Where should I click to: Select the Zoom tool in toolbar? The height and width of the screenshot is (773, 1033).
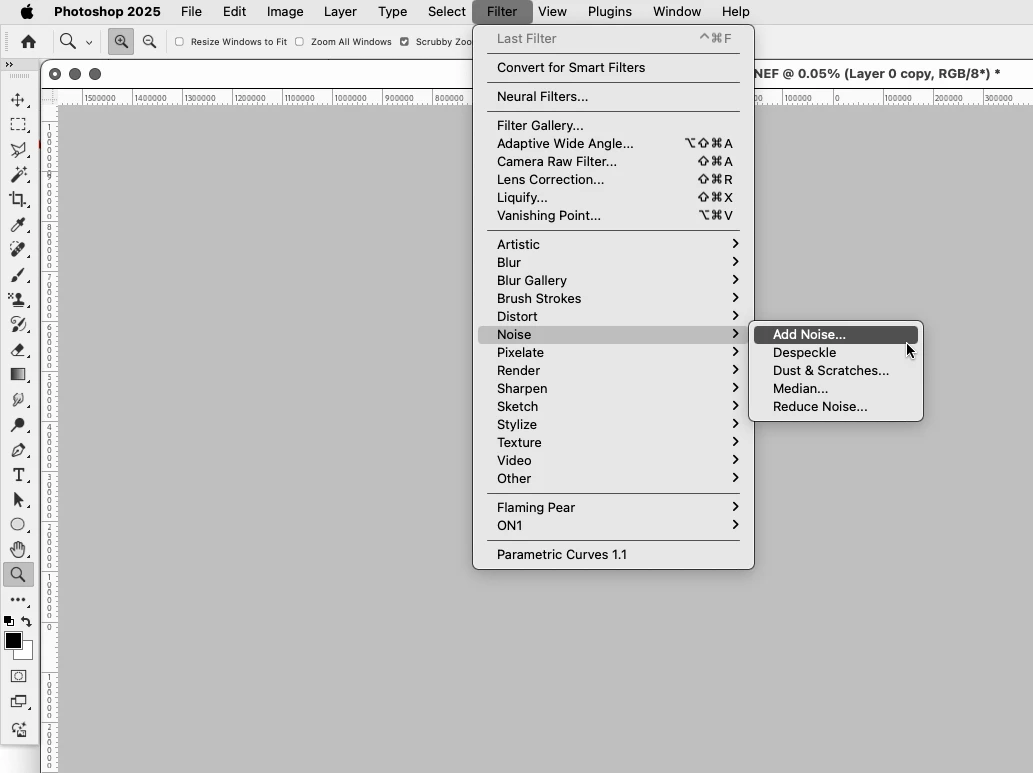(x=18, y=575)
